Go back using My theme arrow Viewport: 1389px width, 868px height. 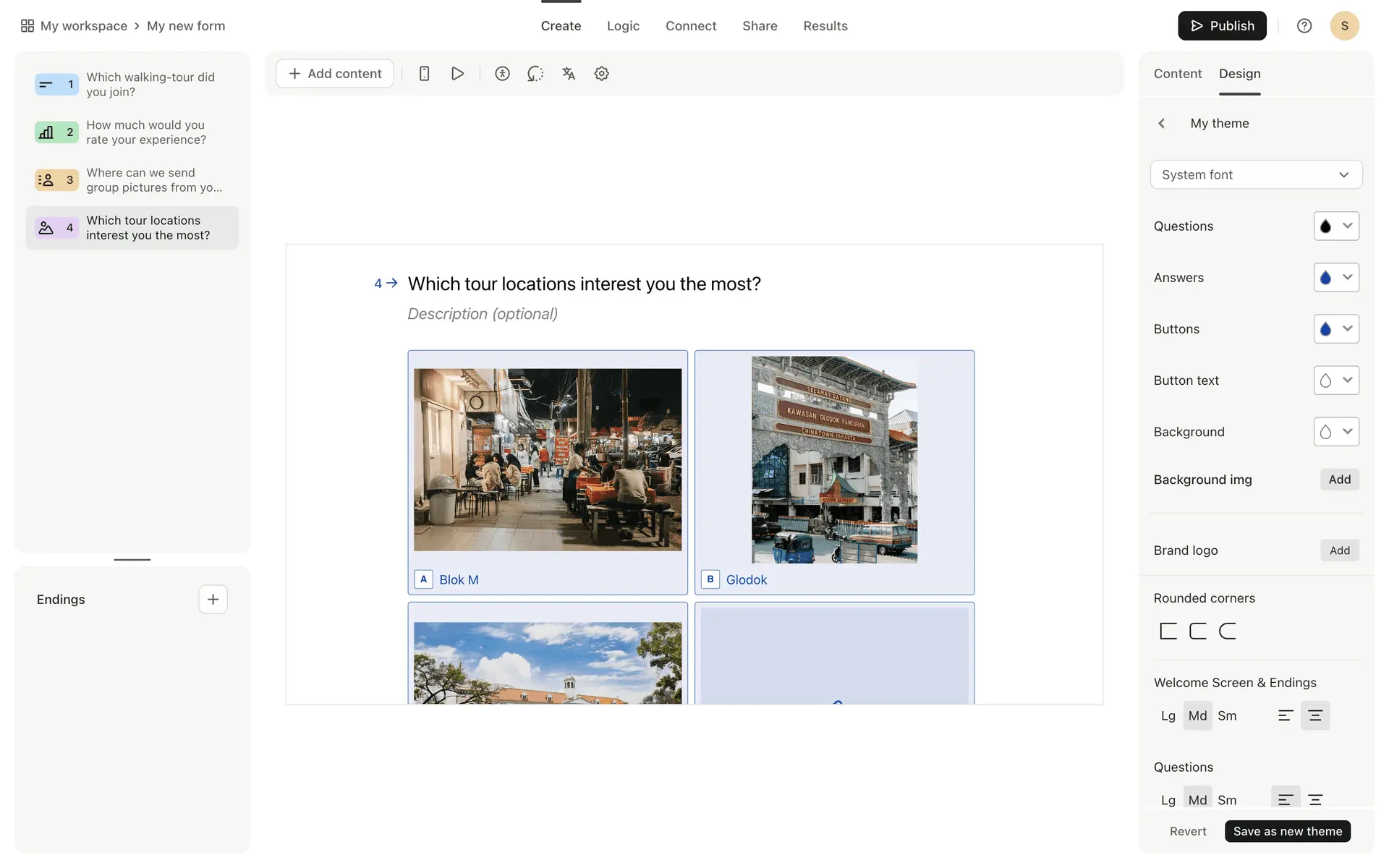[1161, 124]
